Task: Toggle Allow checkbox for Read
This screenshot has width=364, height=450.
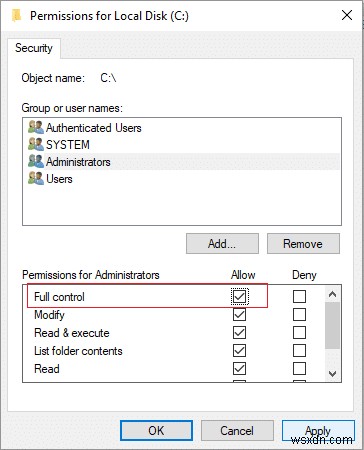Action: pyautogui.click(x=239, y=368)
